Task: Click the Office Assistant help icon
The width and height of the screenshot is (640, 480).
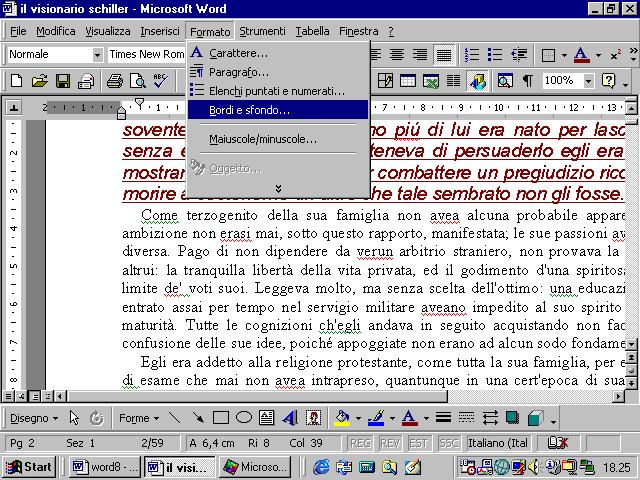Action: [608, 81]
